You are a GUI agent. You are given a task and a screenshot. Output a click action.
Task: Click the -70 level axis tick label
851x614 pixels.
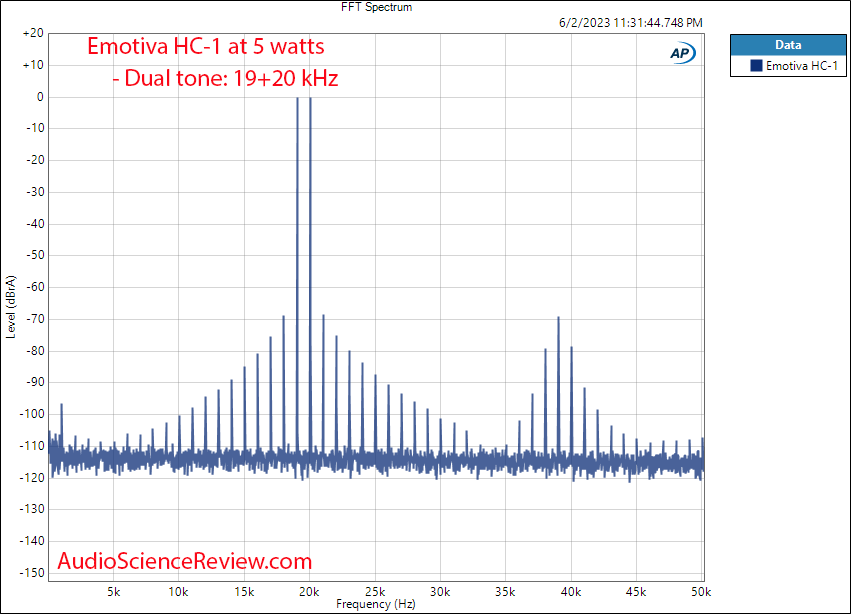35,319
